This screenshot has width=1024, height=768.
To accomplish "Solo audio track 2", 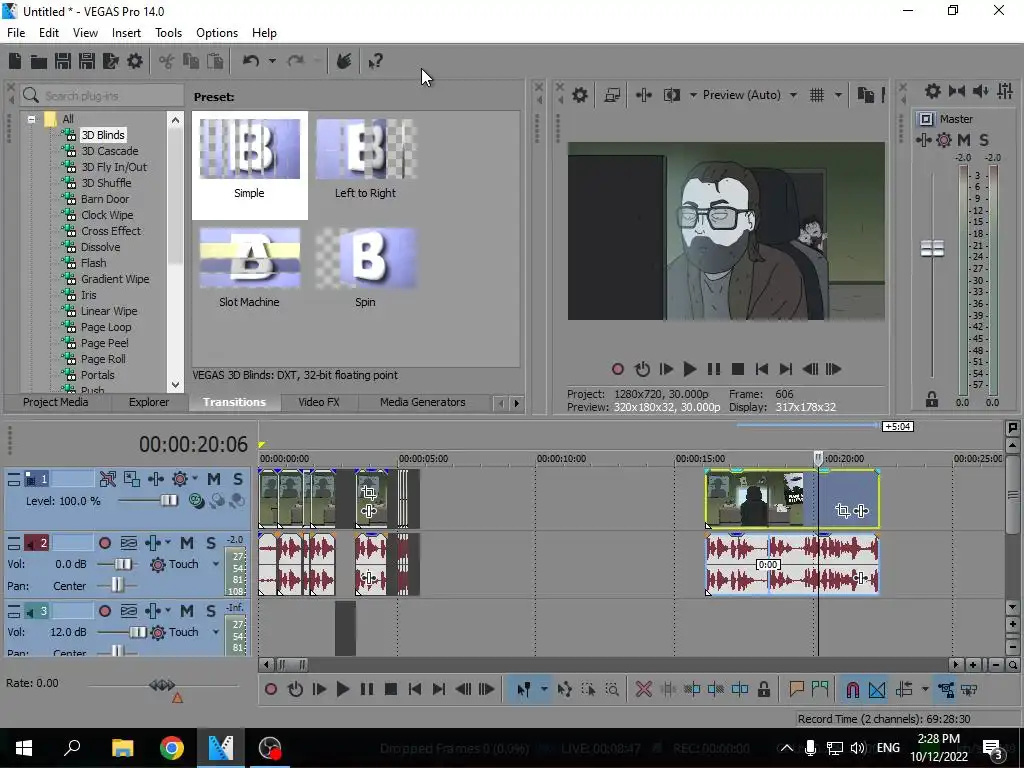I will tap(211, 543).
